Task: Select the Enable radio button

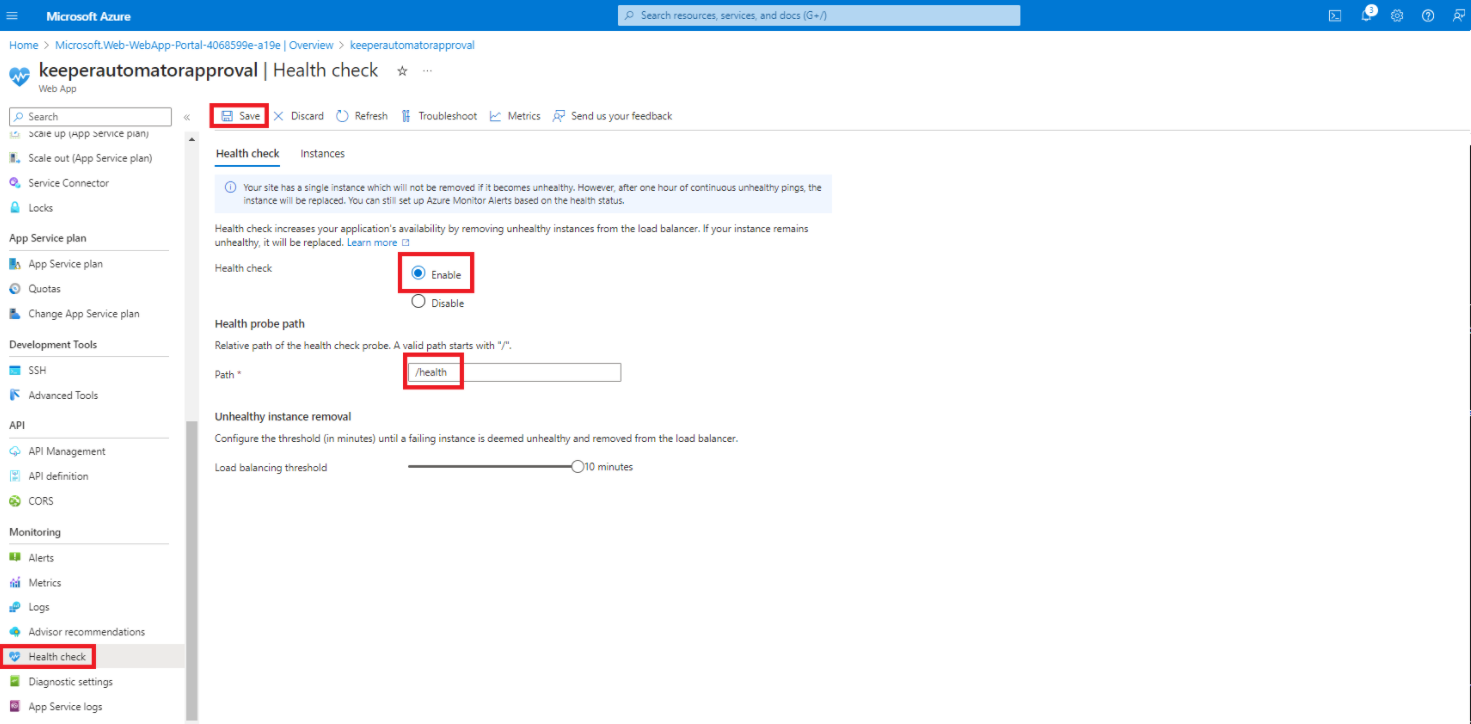Action: 418,273
